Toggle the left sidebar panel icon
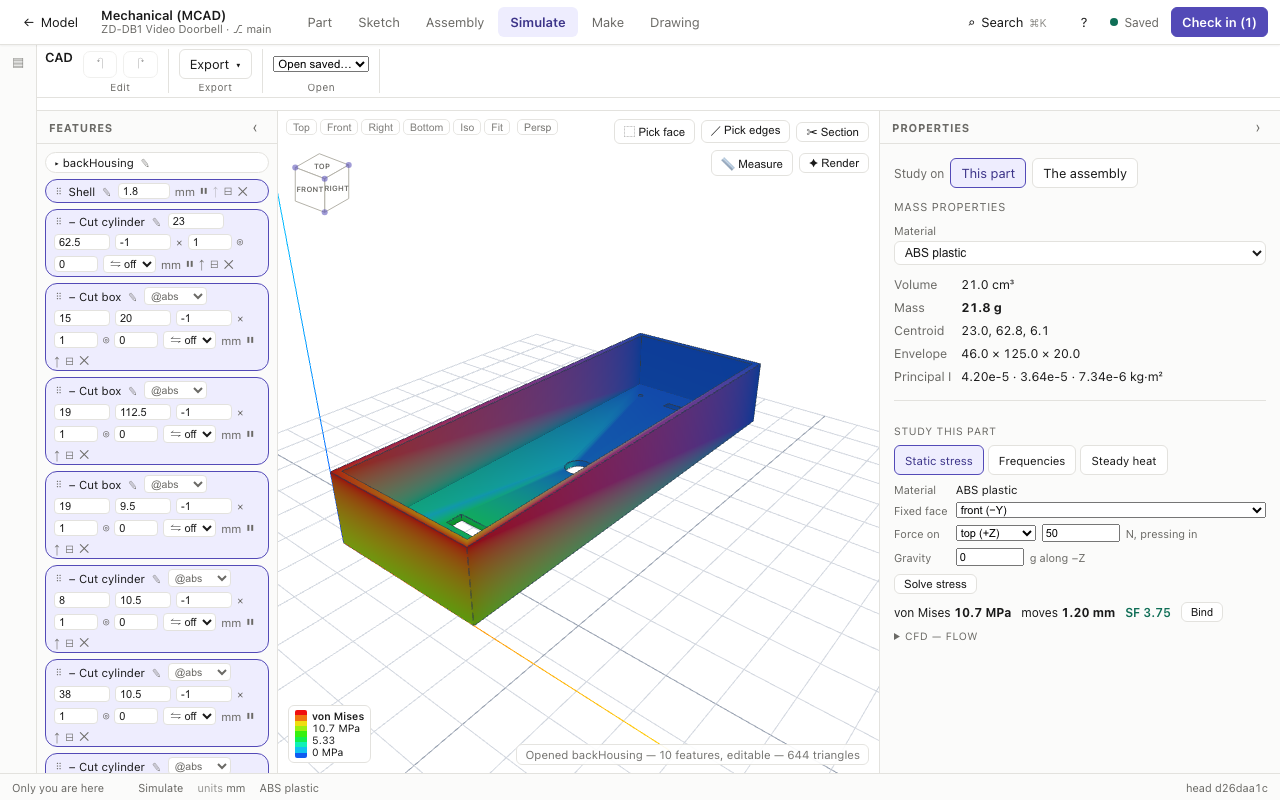Viewport: 1280px width, 800px height. pyautogui.click(x=18, y=63)
